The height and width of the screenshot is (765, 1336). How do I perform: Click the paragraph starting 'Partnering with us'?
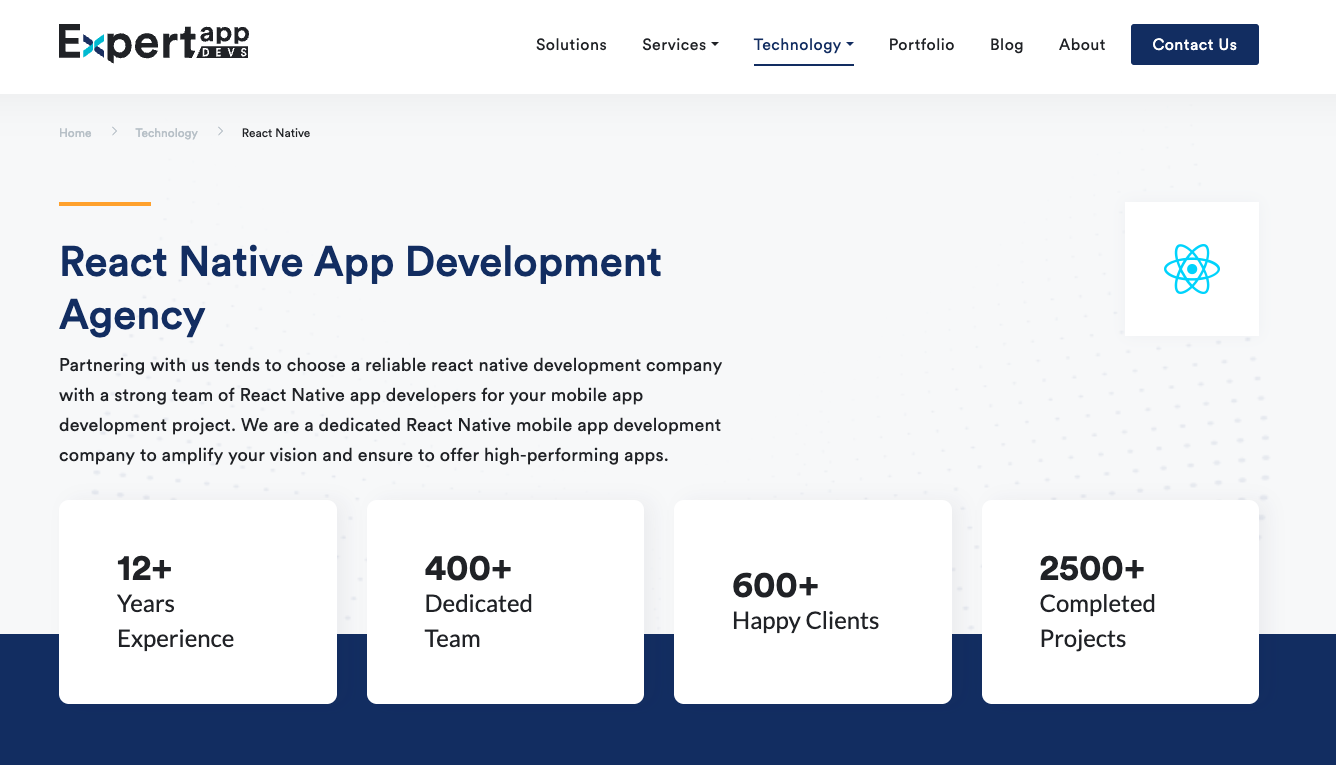(390, 410)
